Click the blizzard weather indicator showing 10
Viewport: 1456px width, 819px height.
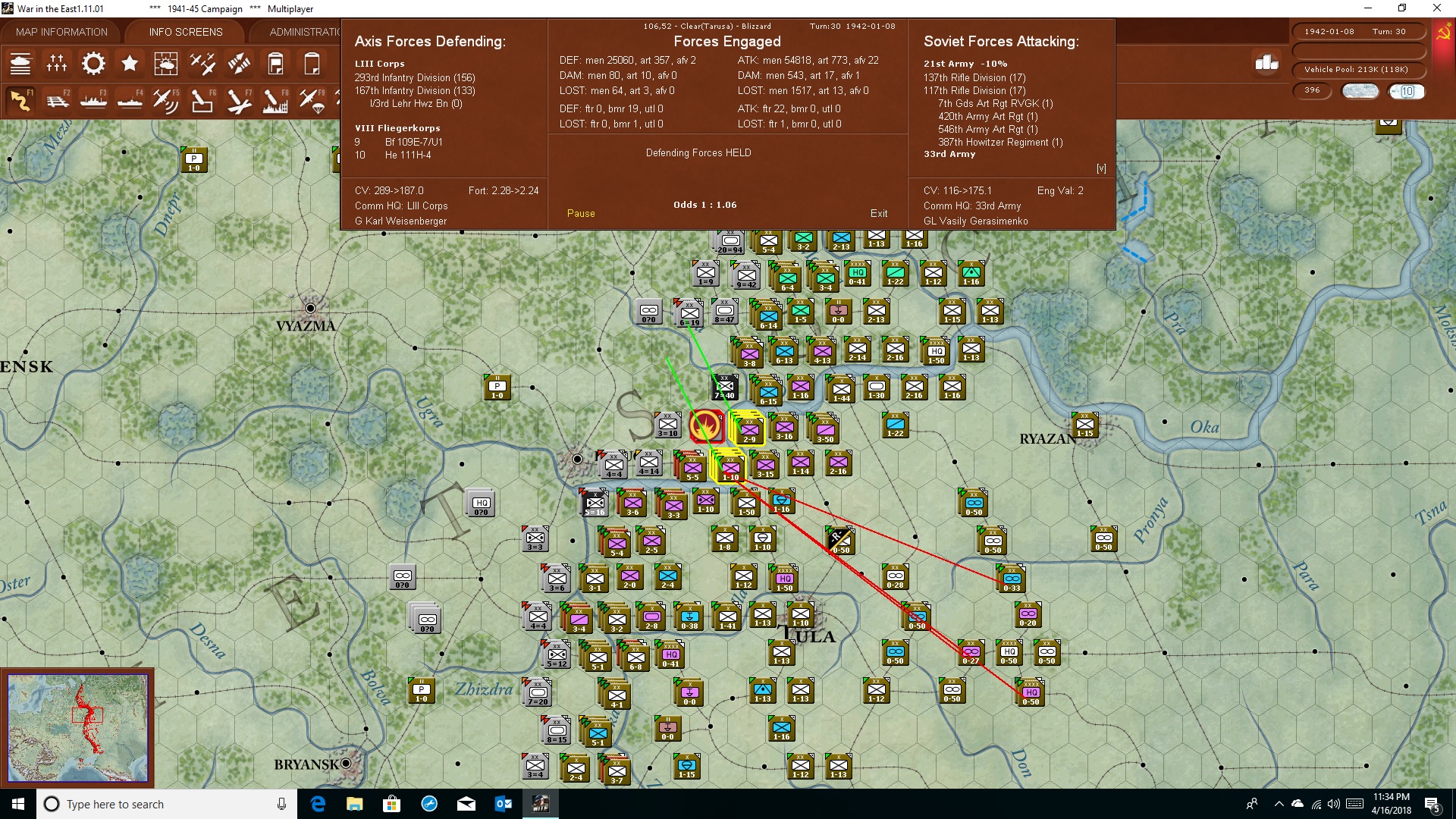pyautogui.click(x=1406, y=91)
